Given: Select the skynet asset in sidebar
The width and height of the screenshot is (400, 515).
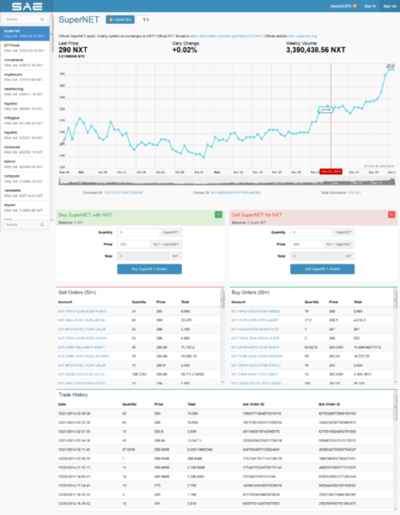Looking at the screenshot, I should tap(25, 208).
